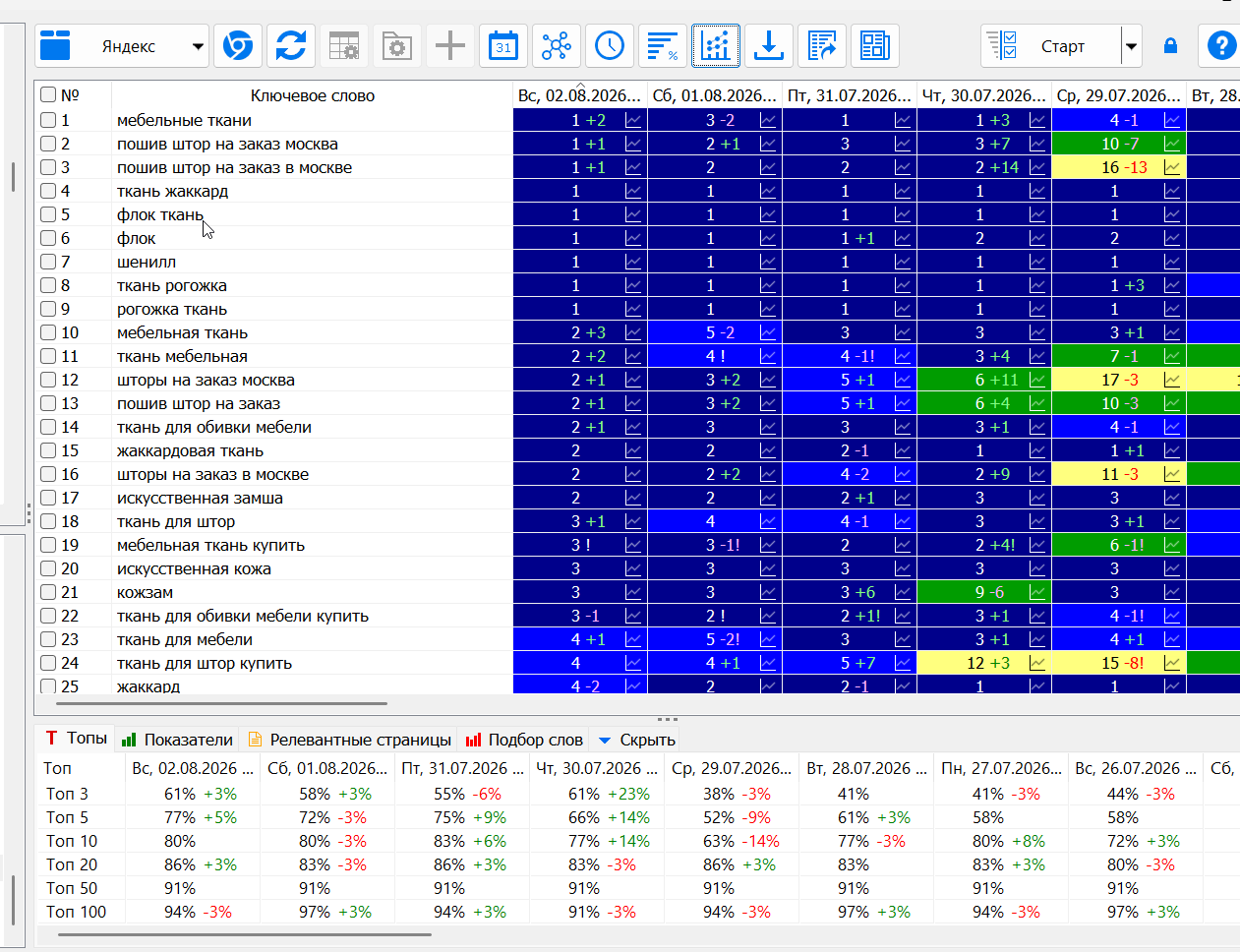The image size is (1240, 952).
Task: Open the Релевантные страницы tab
Action: (350, 740)
